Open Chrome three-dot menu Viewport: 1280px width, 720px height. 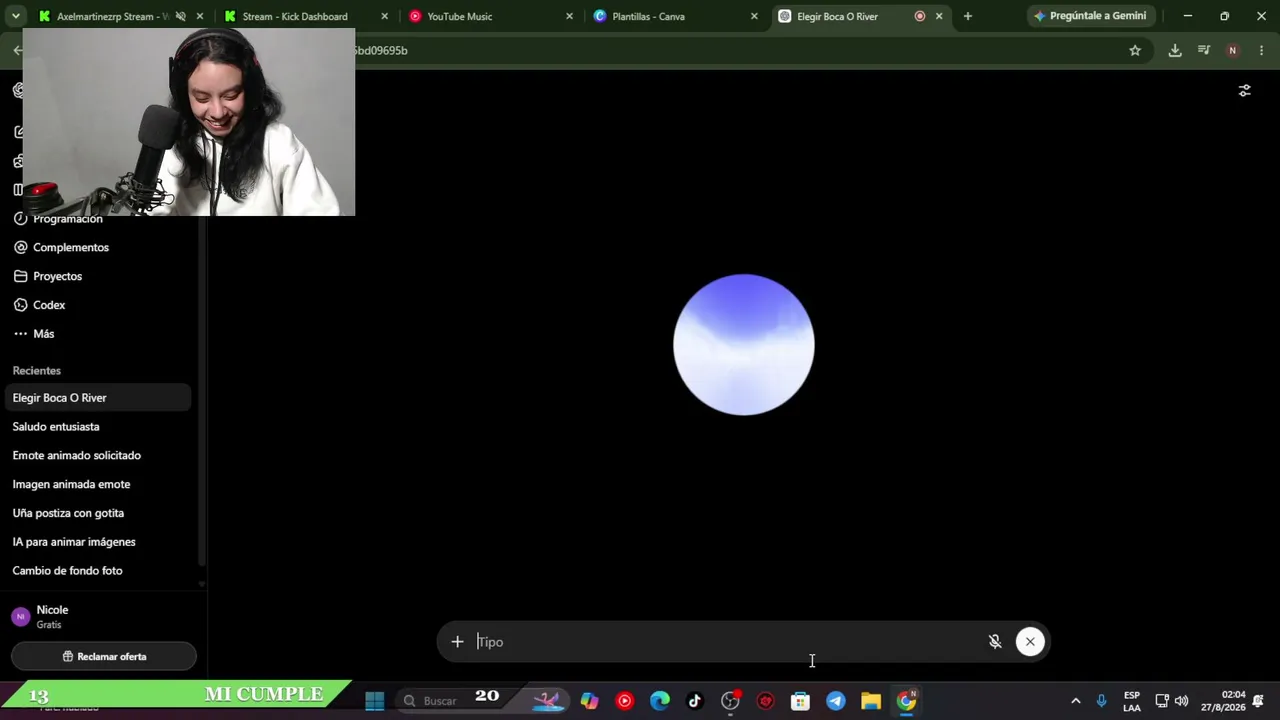[1261, 50]
